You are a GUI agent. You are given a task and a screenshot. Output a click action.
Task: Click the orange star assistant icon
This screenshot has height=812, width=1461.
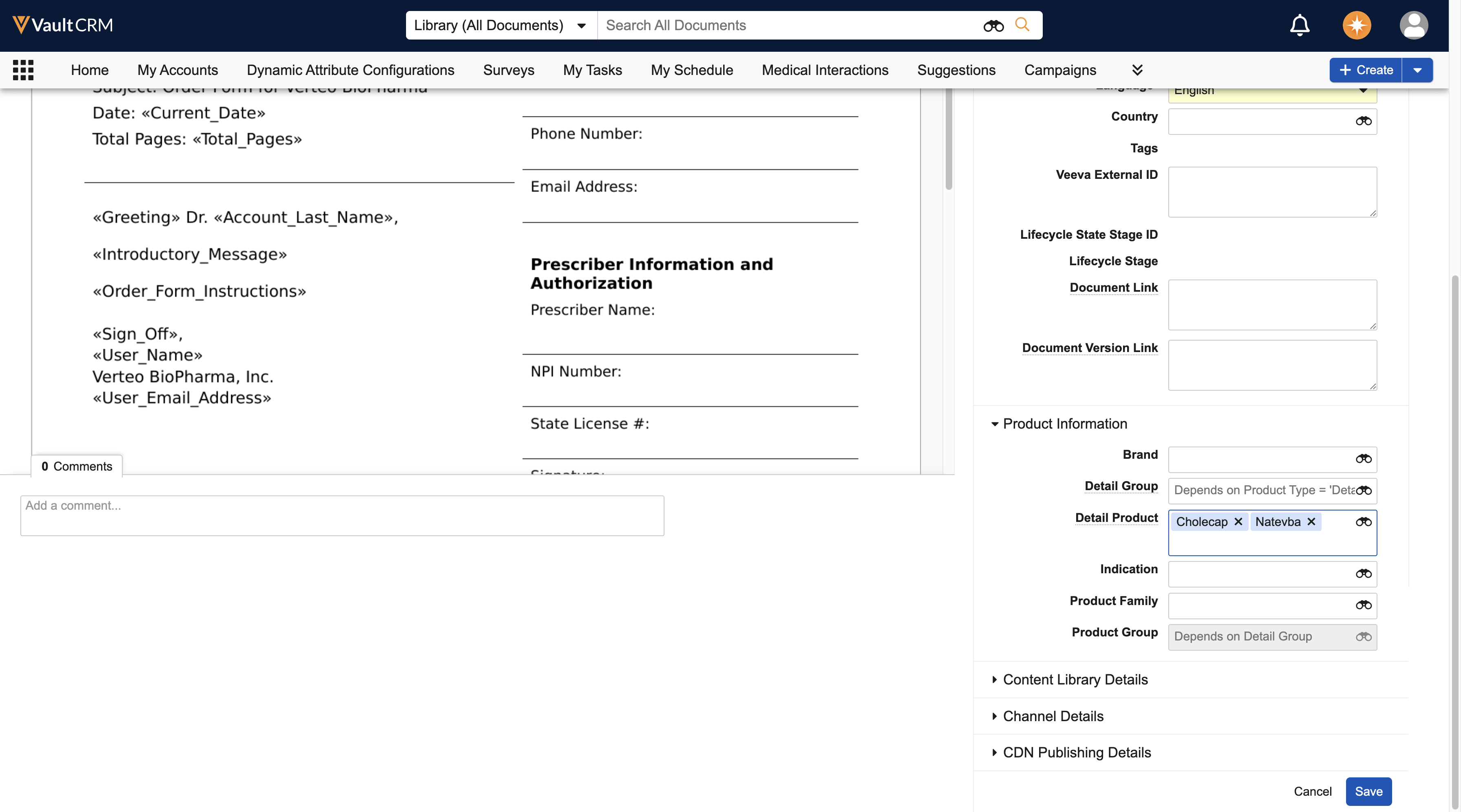pos(1356,25)
